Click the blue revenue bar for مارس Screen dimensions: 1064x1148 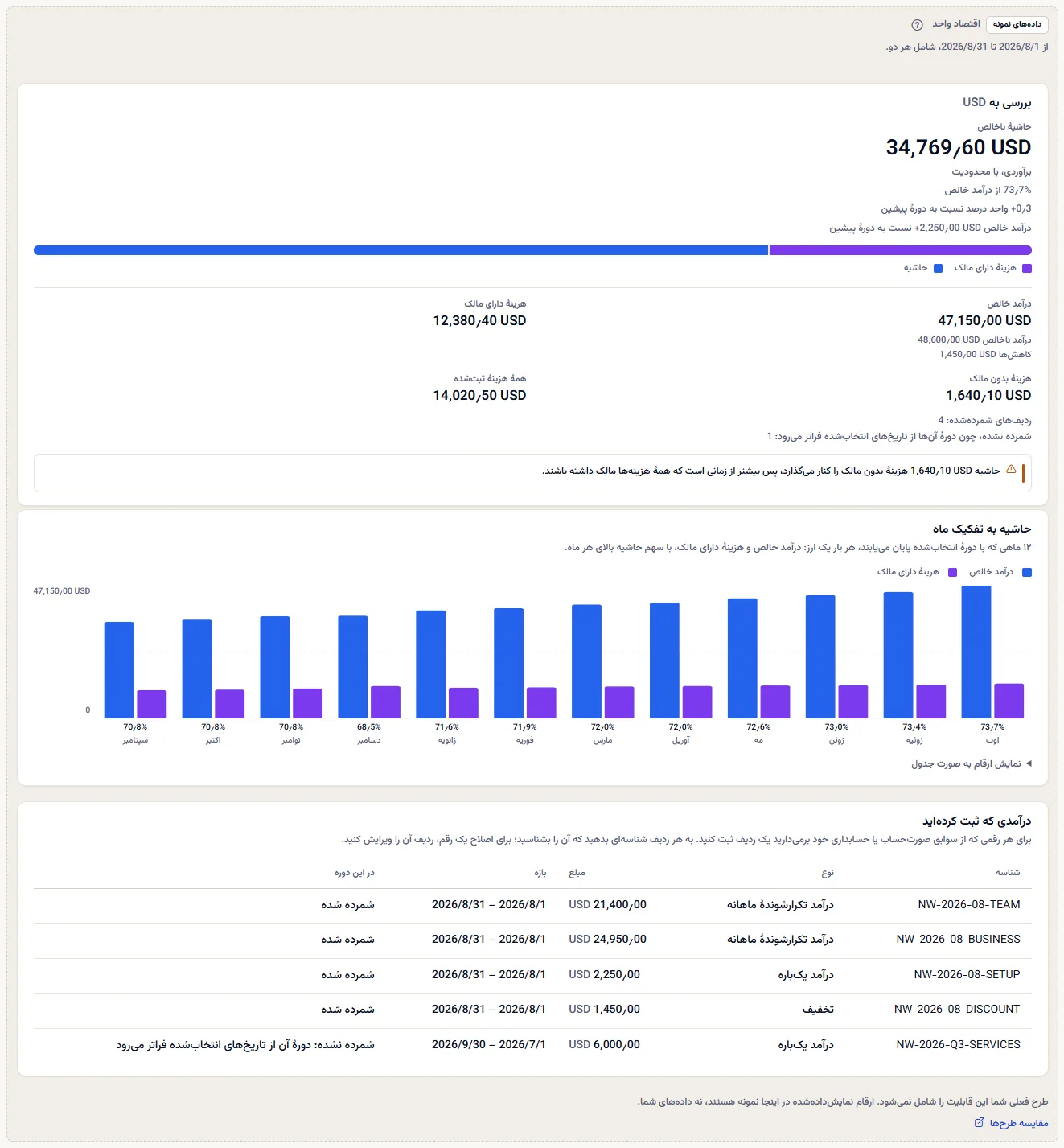coord(586,661)
